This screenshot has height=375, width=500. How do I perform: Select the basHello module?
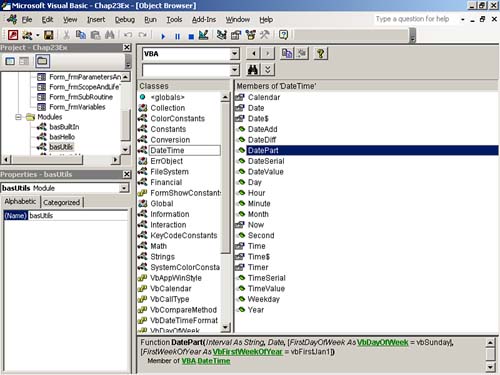(62, 137)
